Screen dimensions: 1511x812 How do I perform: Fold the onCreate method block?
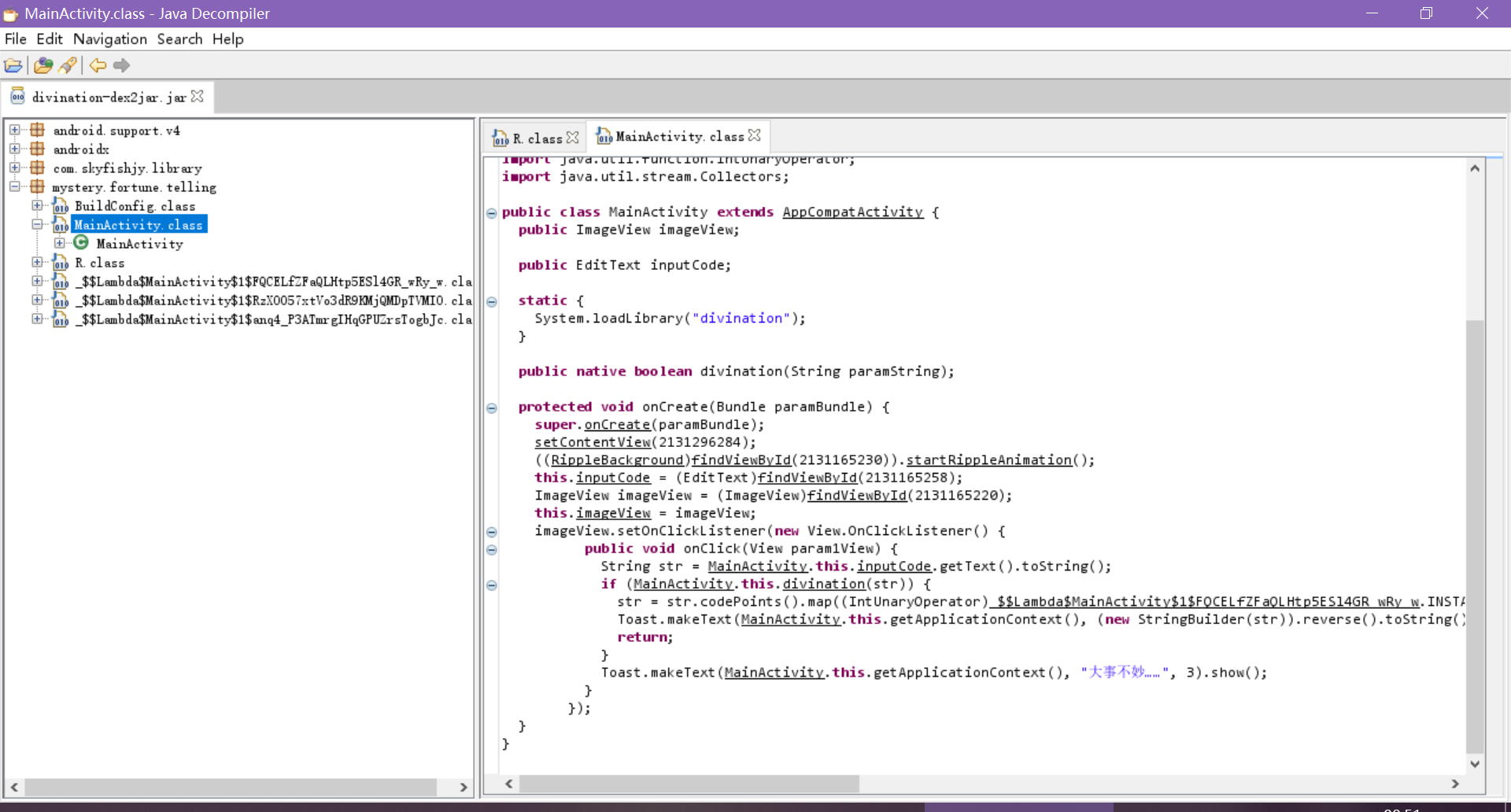(492, 408)
